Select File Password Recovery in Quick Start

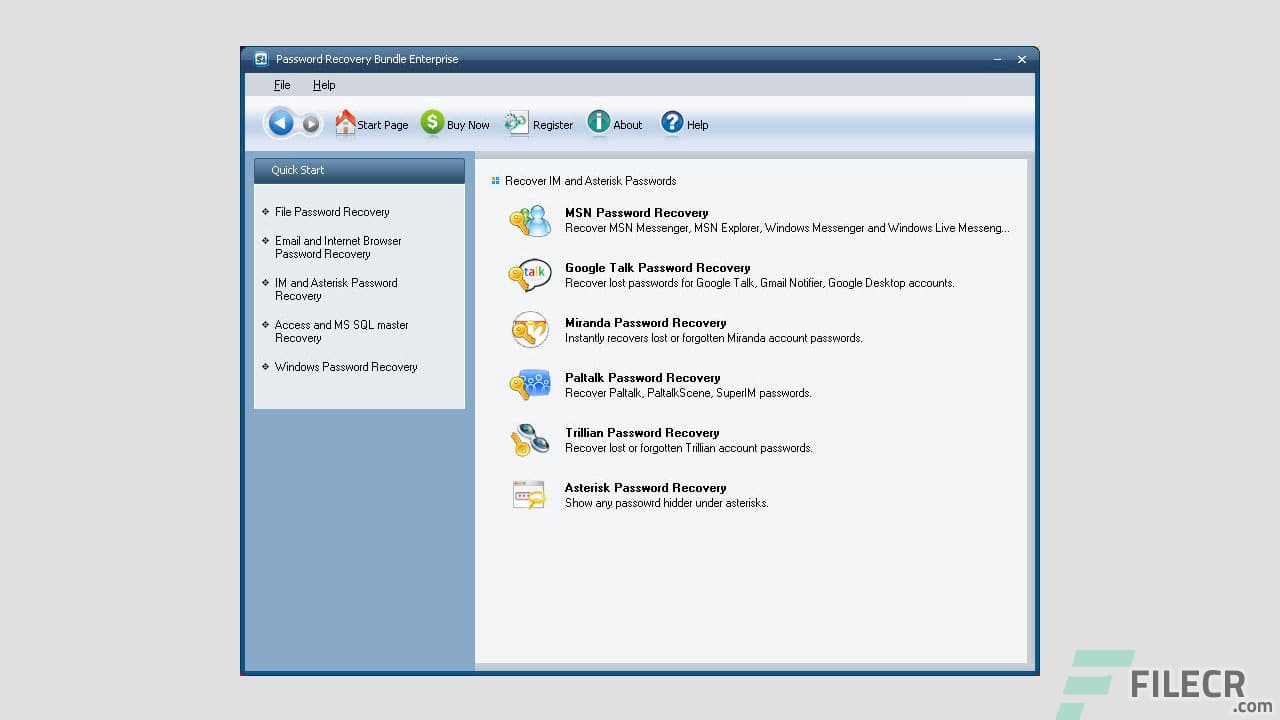pyautogui.click(x=331, y=211)
